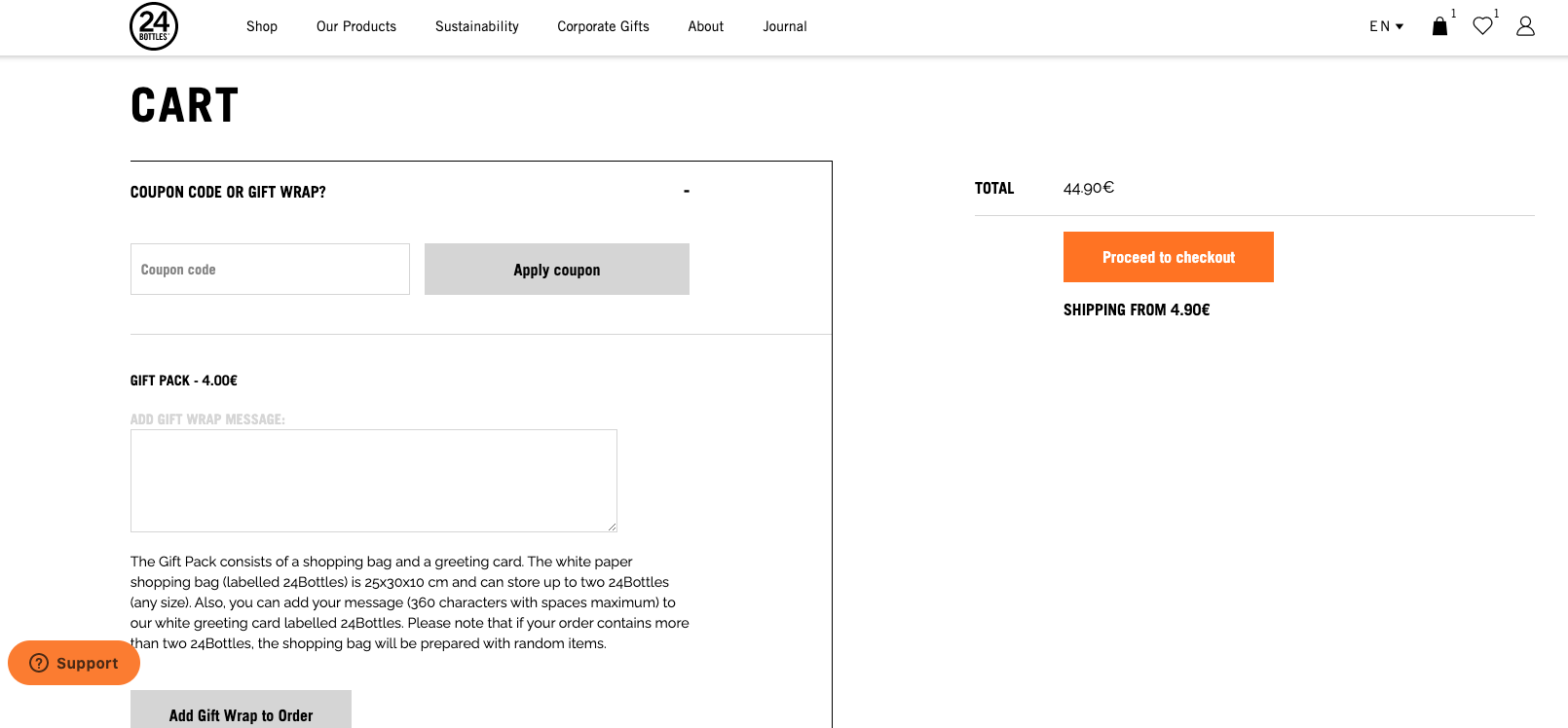Open the EN language dropdown
1568x728 pixels.
1386,26
